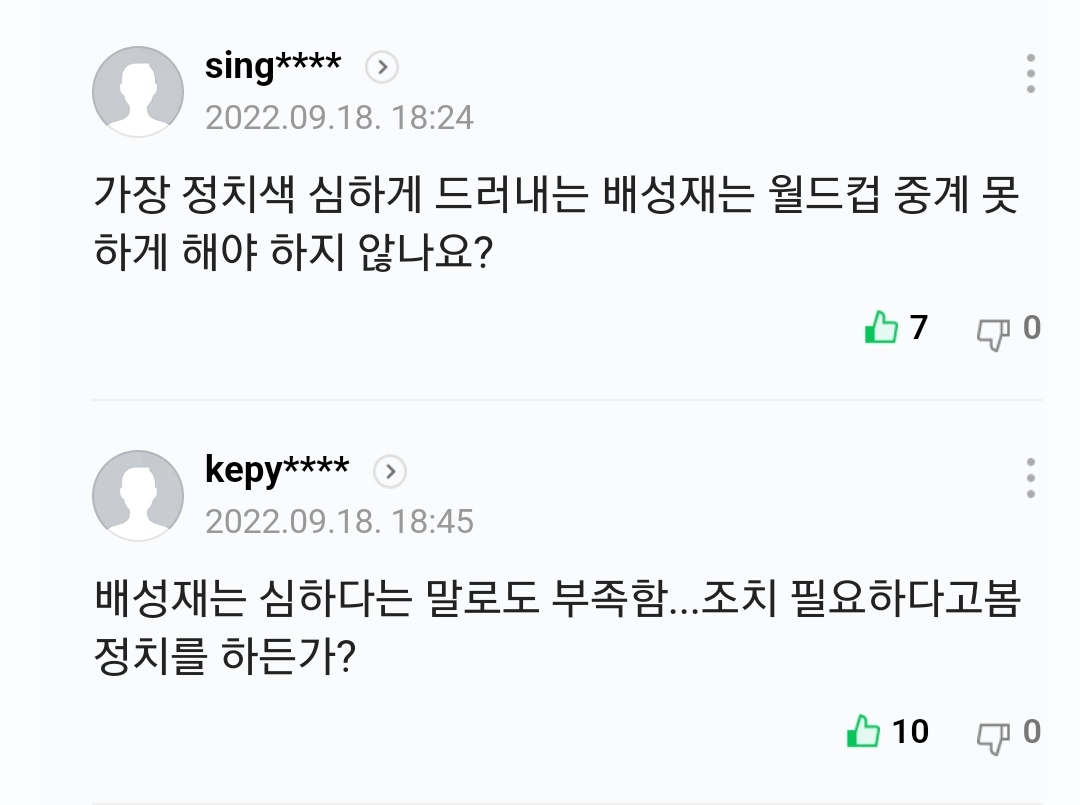Image resolution: width=1080 pixels, height=805 pixels.
Task: Like the comment by sing****
Action: 881,328
